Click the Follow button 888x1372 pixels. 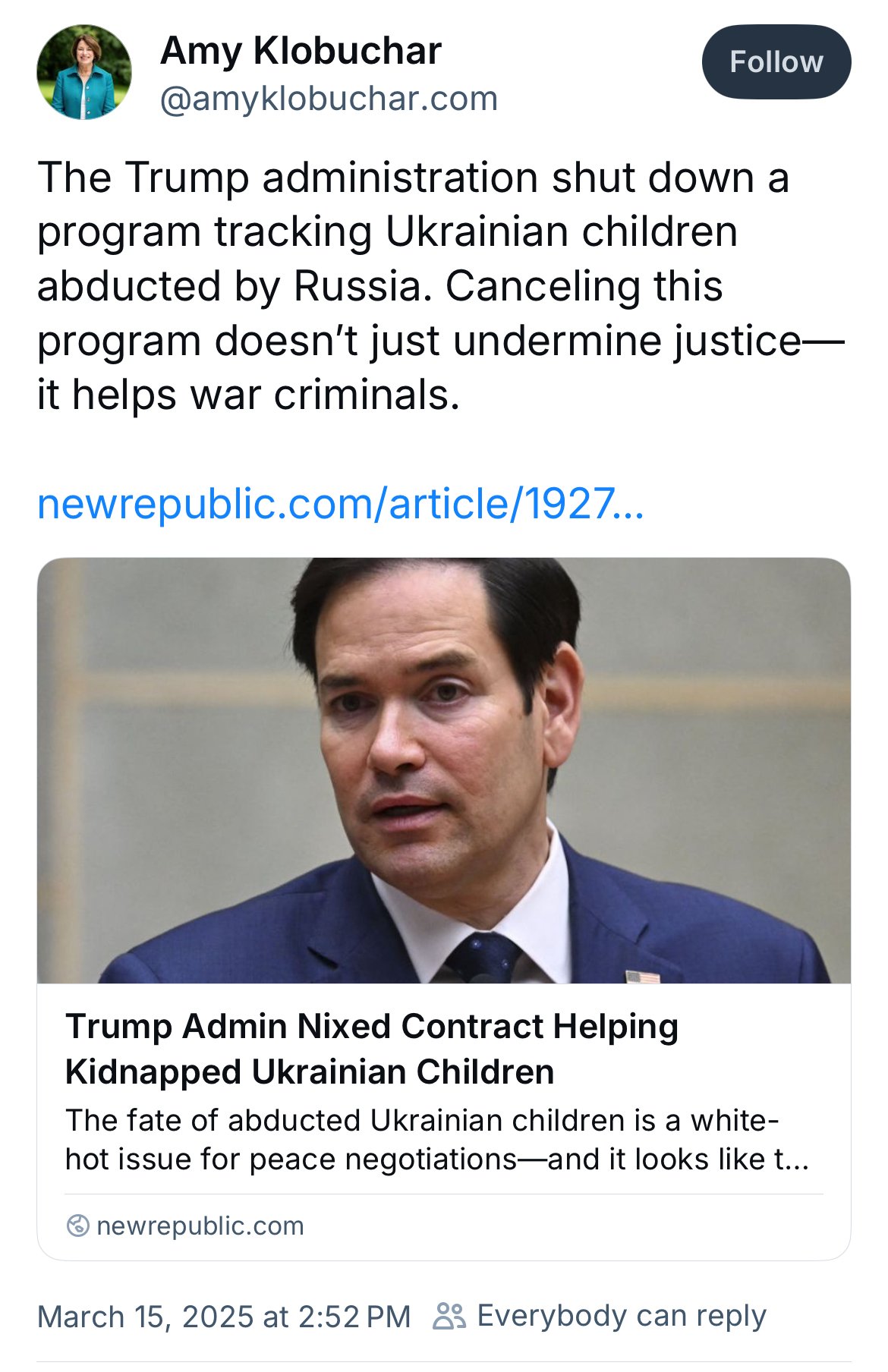coord(776,62)
